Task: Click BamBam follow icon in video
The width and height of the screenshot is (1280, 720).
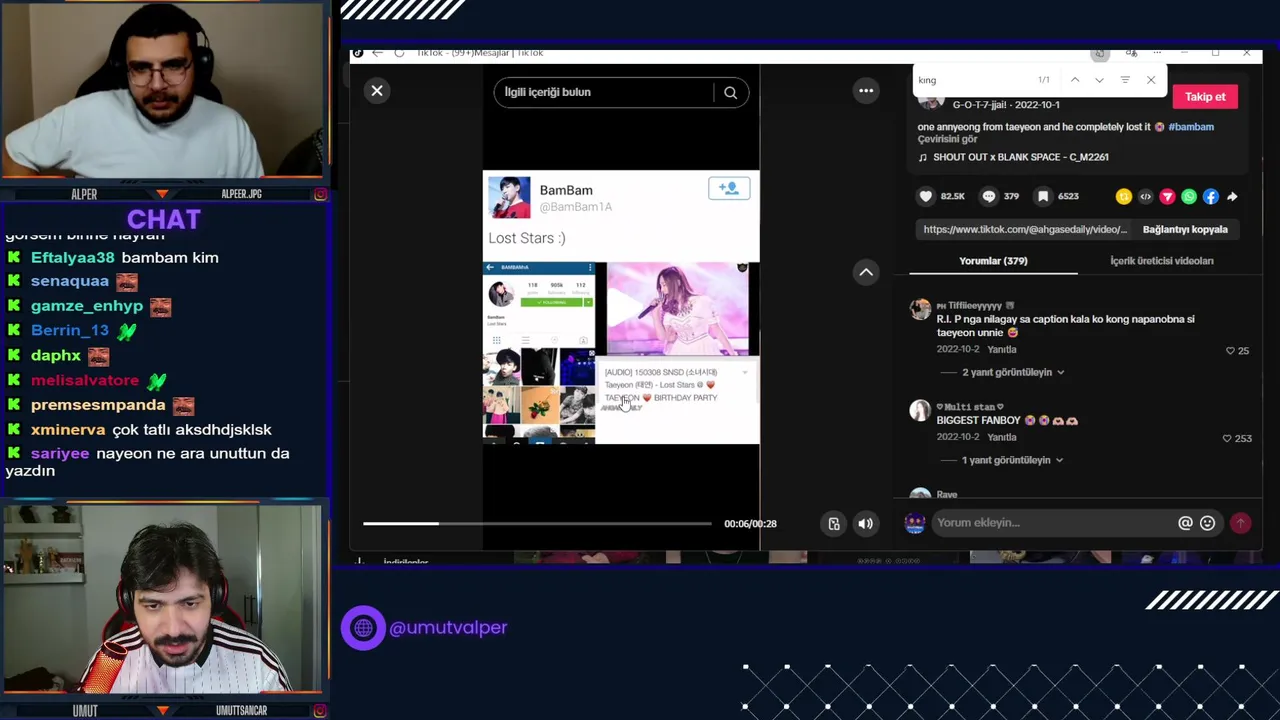Action: click(729, 188)
